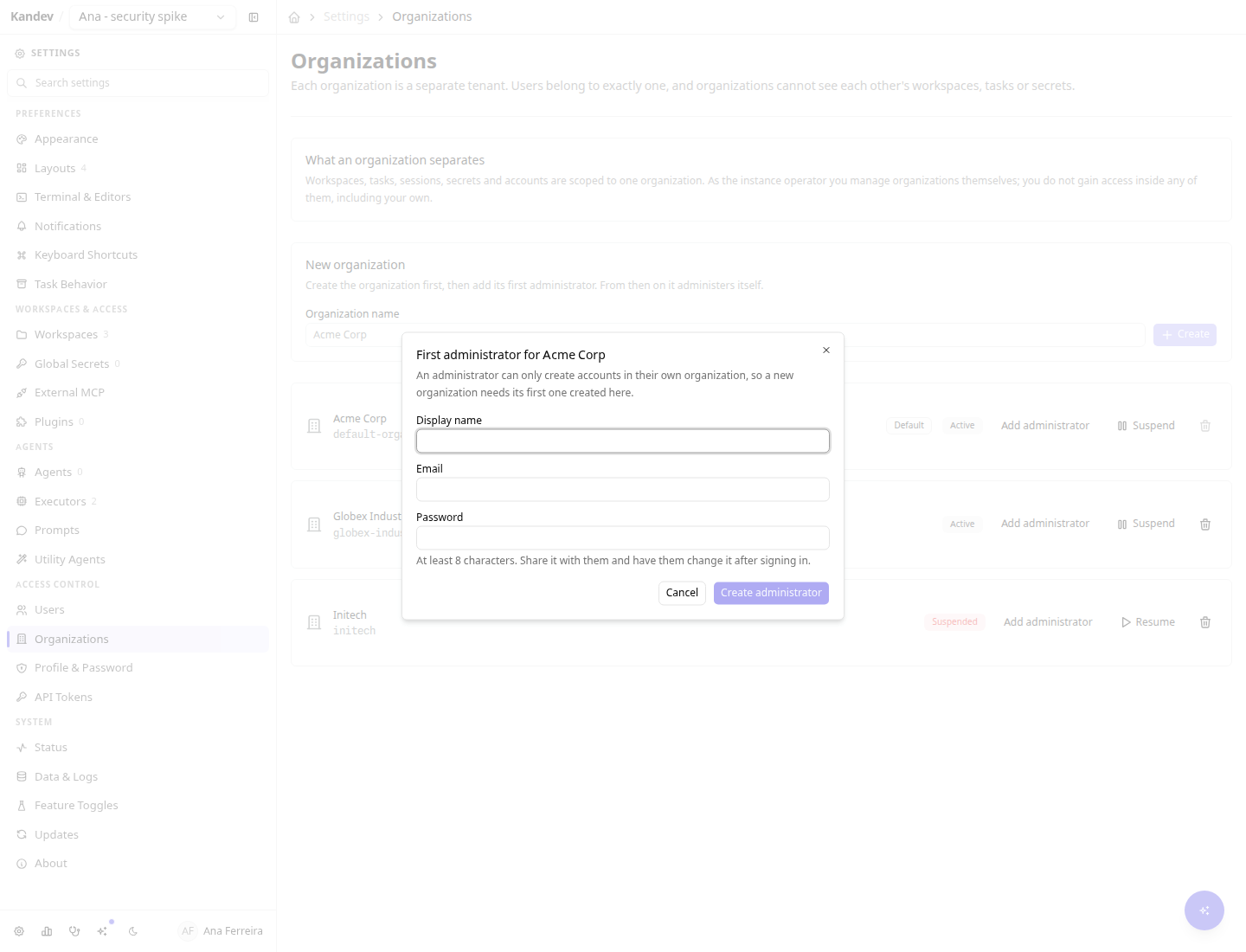1246x952 pixels.
Task: Click the Initech building icon
Action: coord(314,622)
